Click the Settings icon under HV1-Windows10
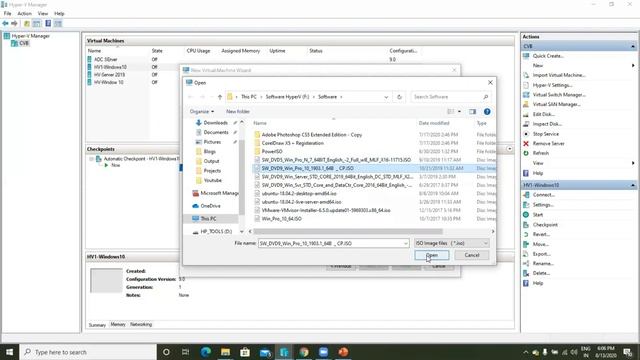640x360 pixels. [x=526, y=205]
